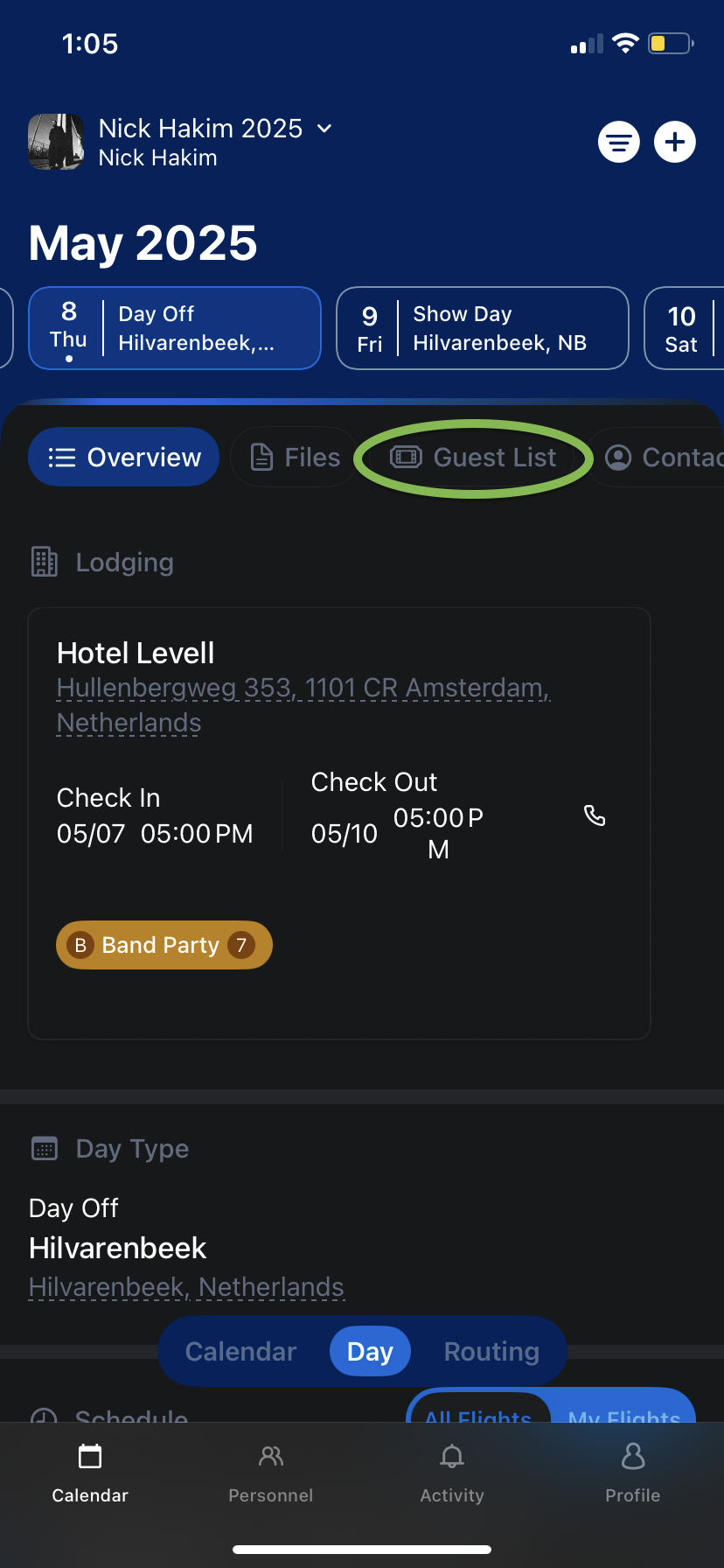Switch view to Calendar in segmented control

coord(241,1351)
